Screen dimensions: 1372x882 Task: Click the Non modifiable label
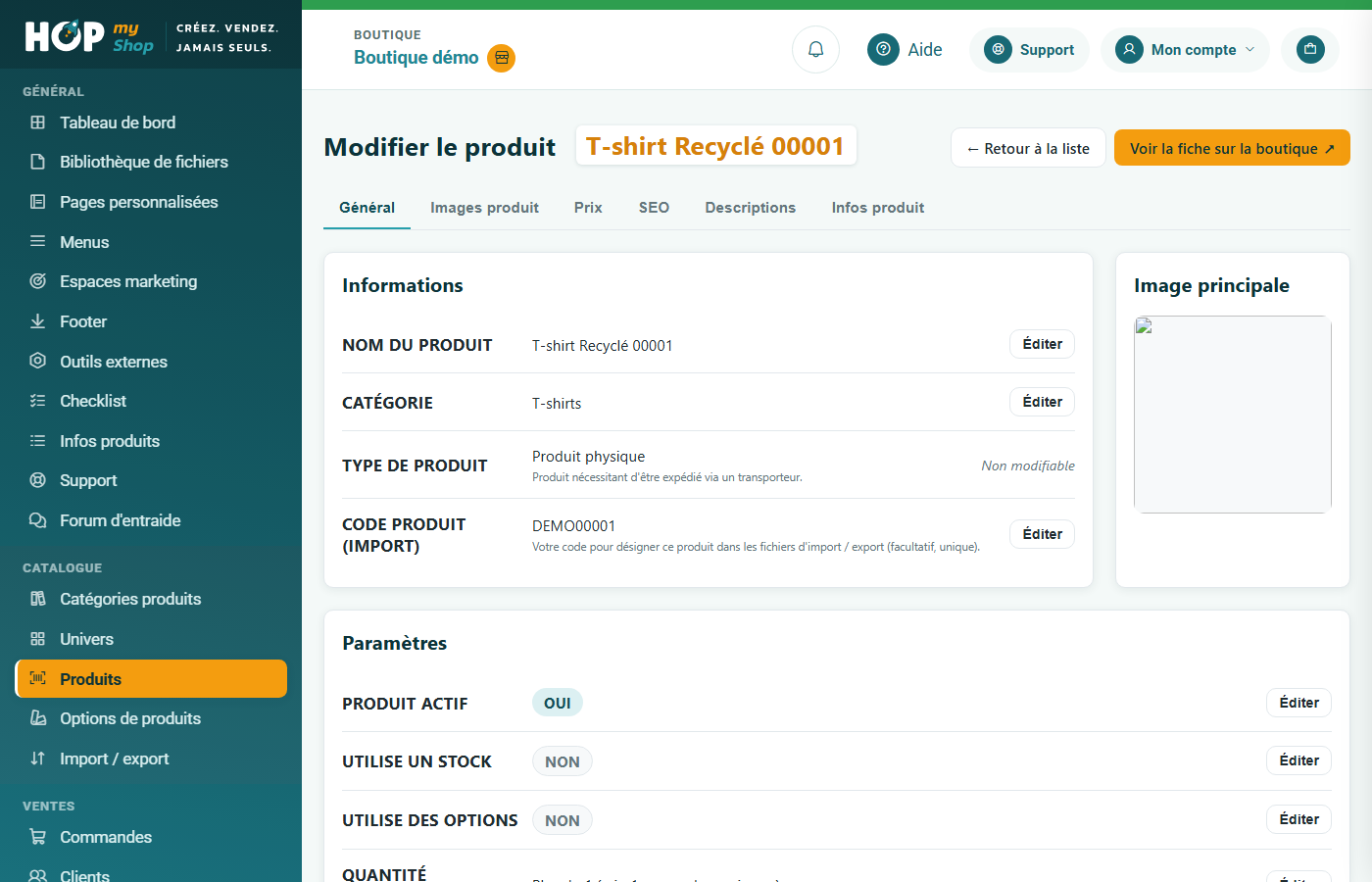pos(1028,465)
